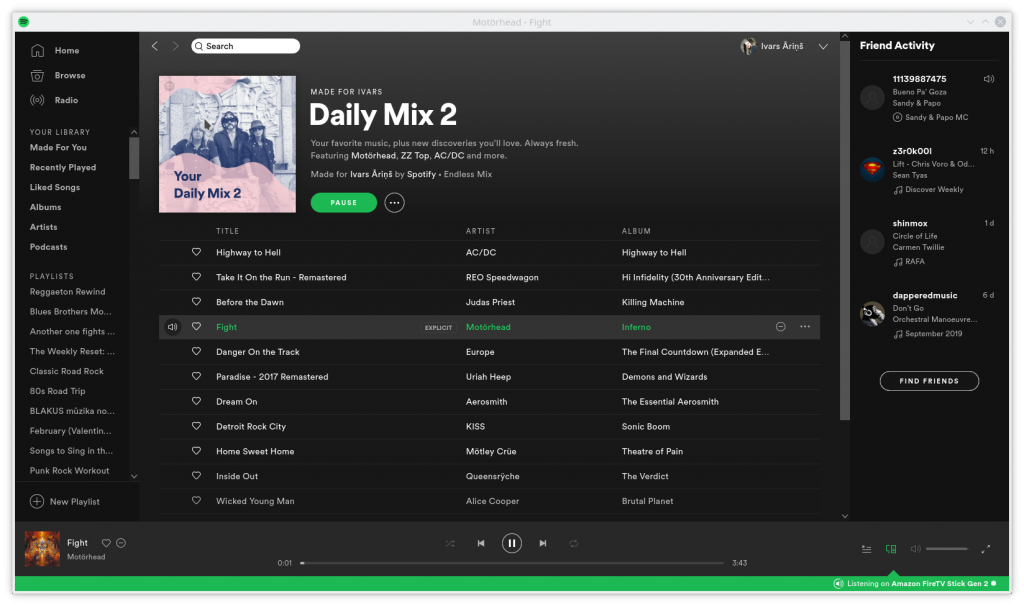Go back with the left arrow icon
This screenshot has height=606, width=1024.
(x=155, y=46)
